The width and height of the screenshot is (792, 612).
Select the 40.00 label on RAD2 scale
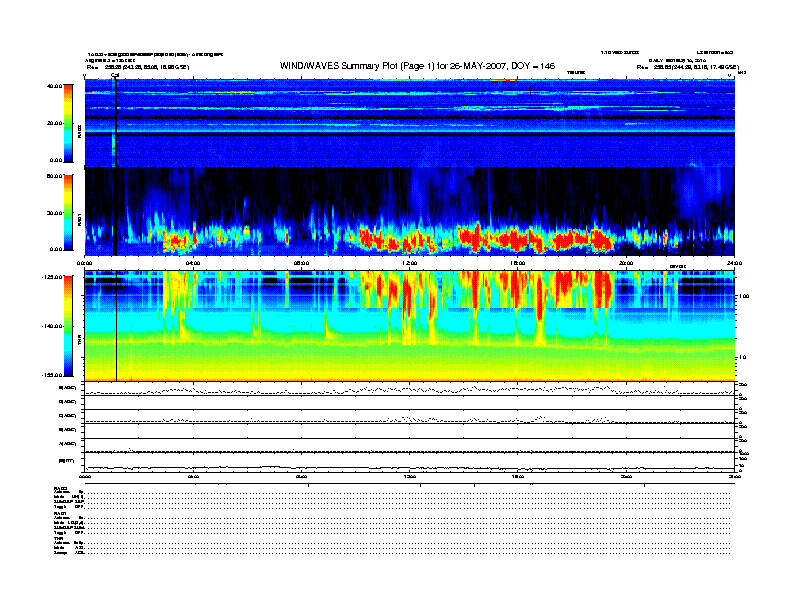(x=55, y=86)
